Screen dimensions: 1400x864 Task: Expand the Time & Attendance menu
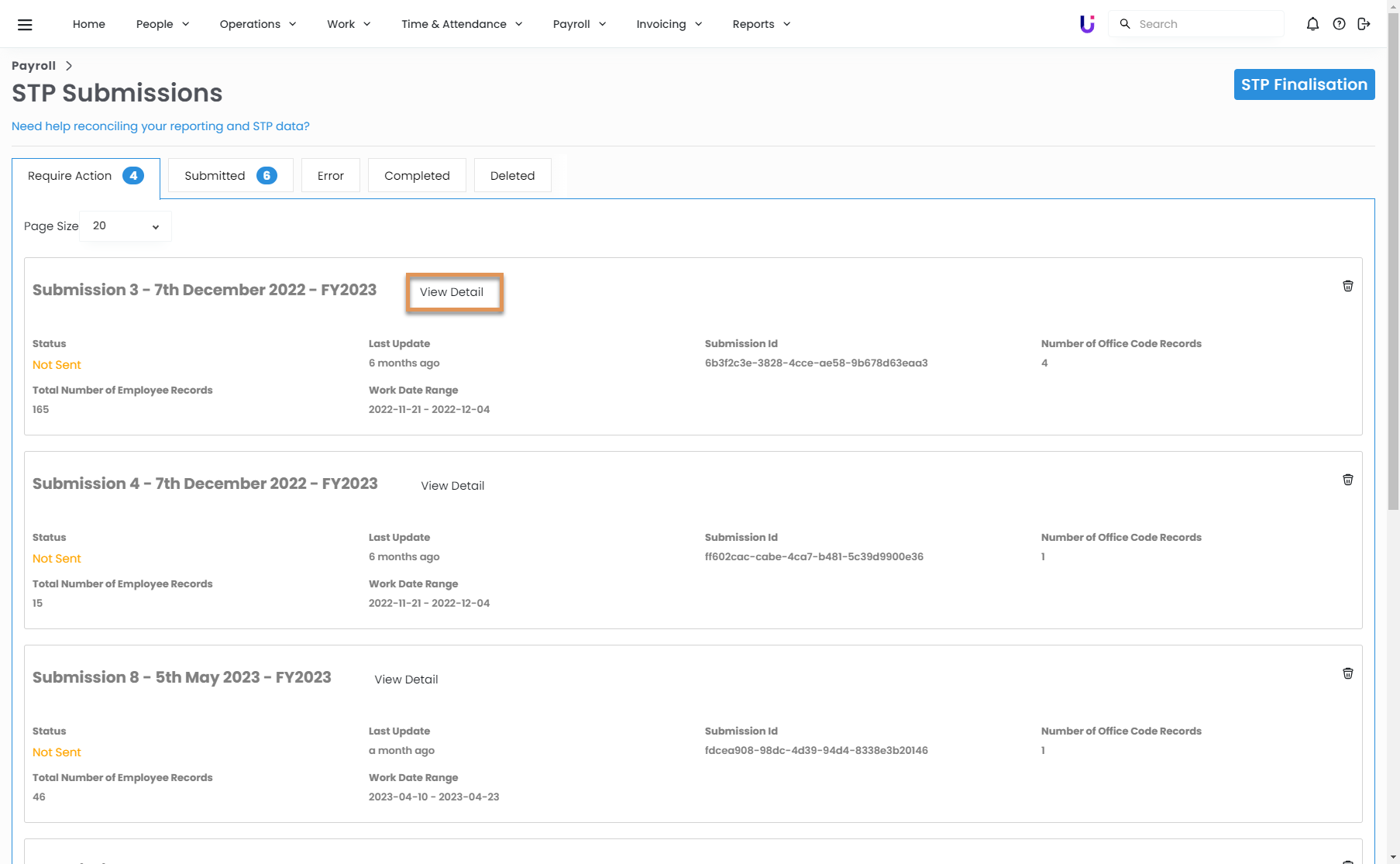(x=462, y=24)
